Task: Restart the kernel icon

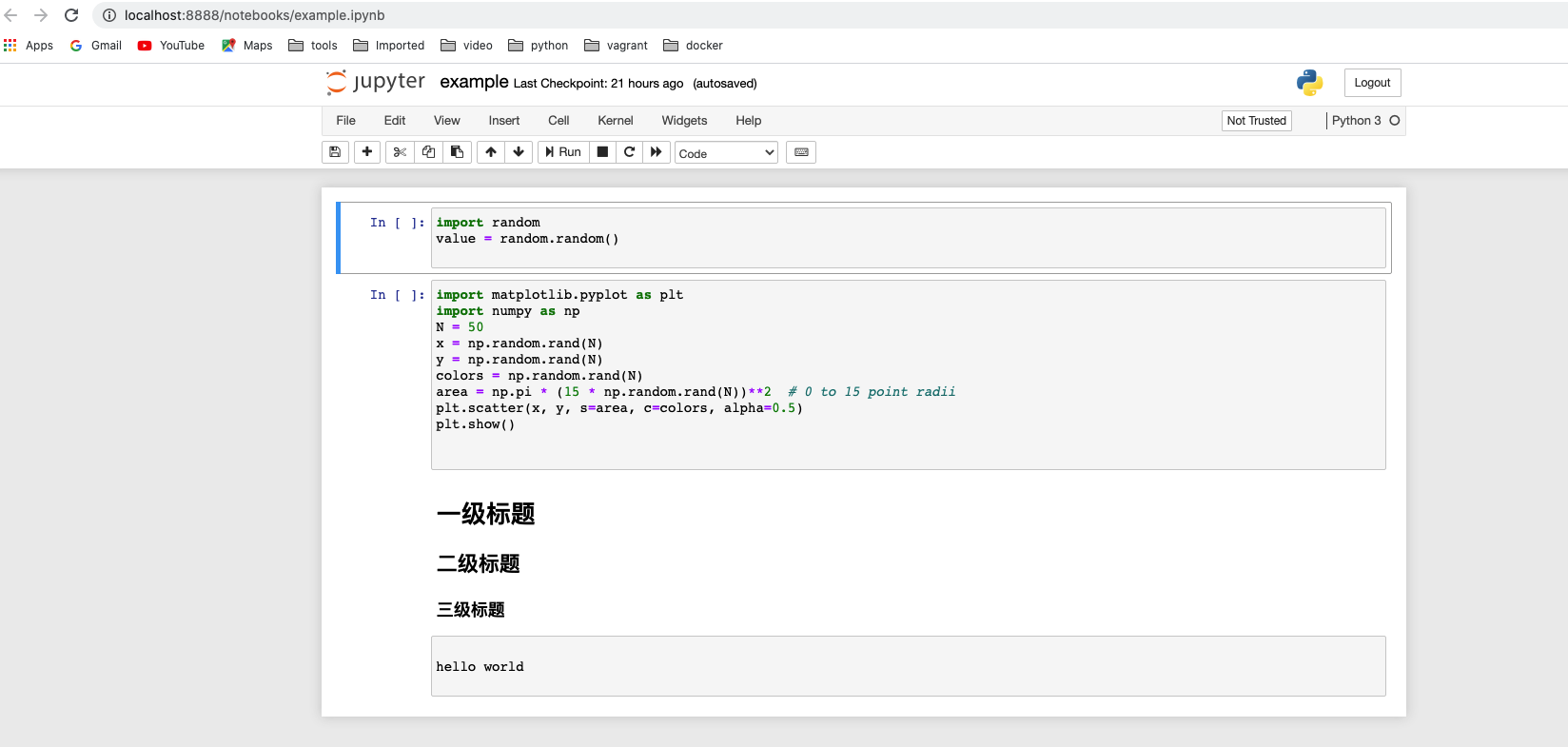Action: pos(629,152)
